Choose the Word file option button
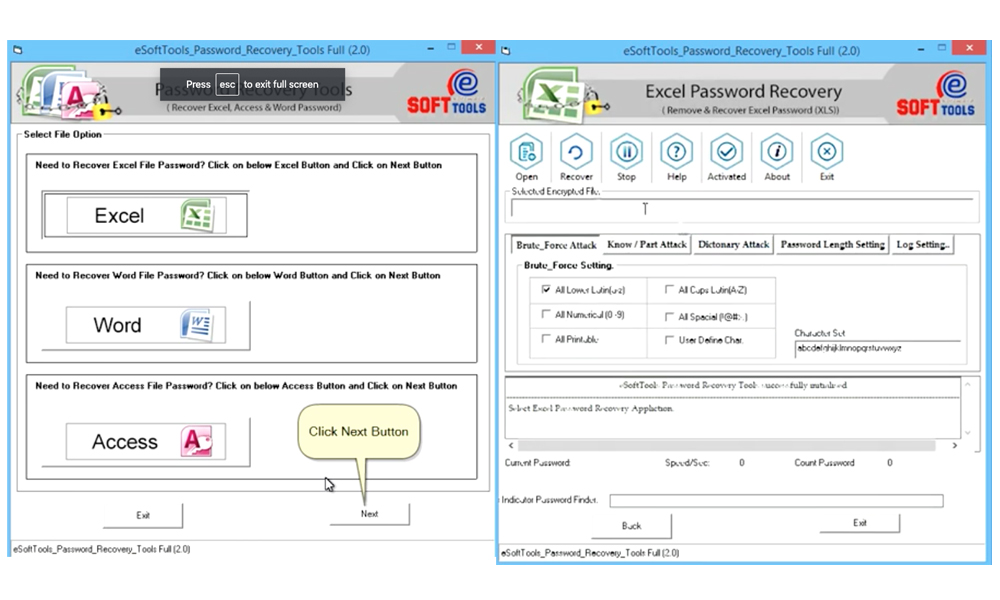 coord(145,325)
